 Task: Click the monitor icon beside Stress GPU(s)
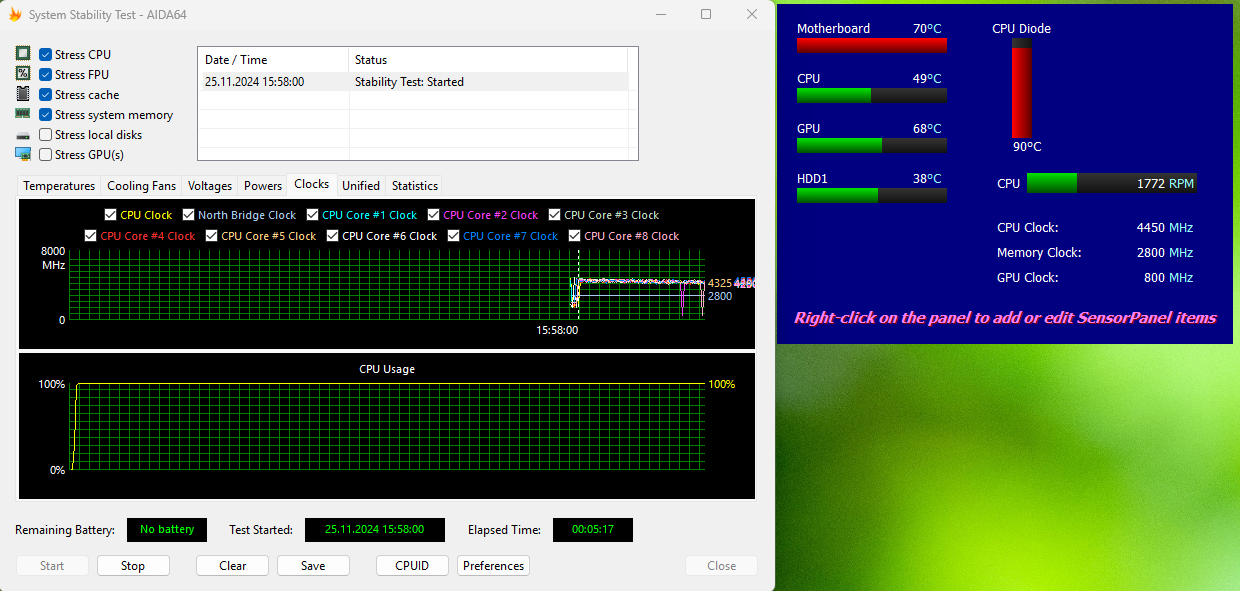point(23,154)
